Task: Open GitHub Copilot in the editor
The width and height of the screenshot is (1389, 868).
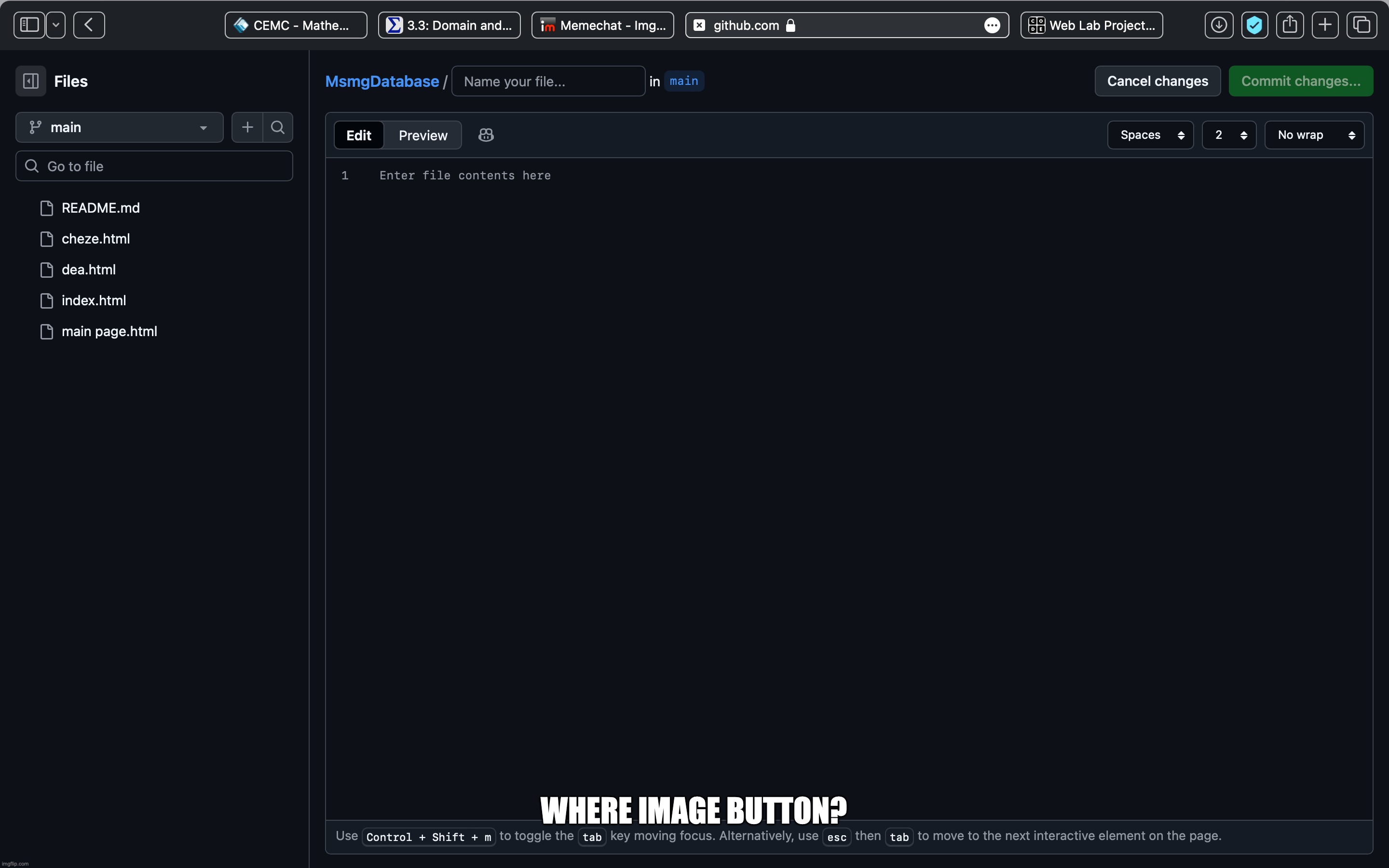Action: [x=485, y=135]
